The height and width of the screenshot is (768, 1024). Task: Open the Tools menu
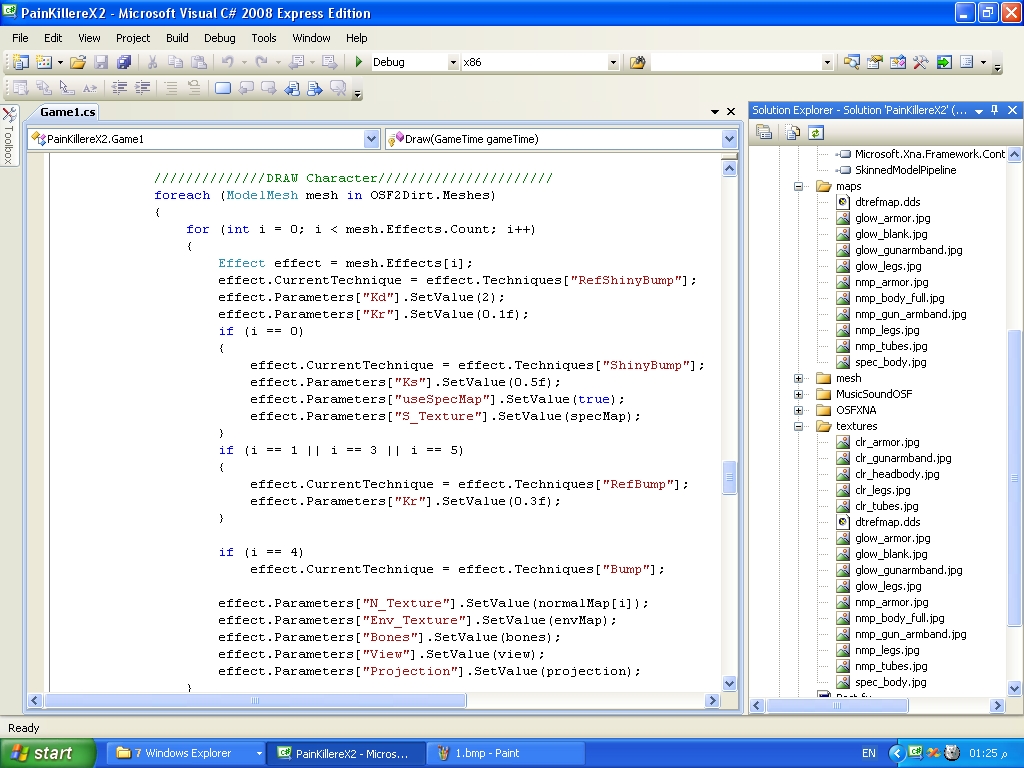264,38
